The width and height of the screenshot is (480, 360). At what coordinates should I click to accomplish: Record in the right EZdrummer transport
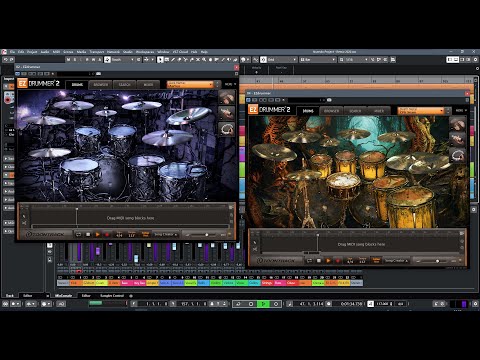click(337, 261)
